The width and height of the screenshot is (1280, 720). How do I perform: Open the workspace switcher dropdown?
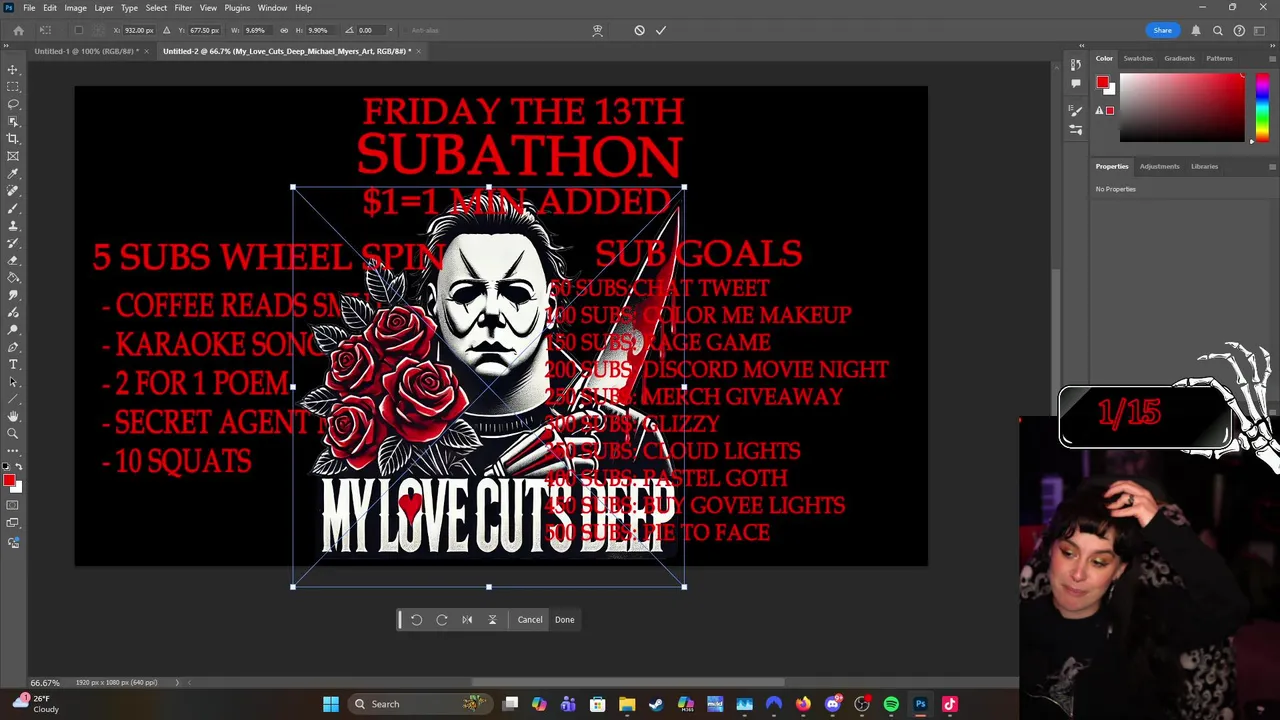pos(1261,30)
